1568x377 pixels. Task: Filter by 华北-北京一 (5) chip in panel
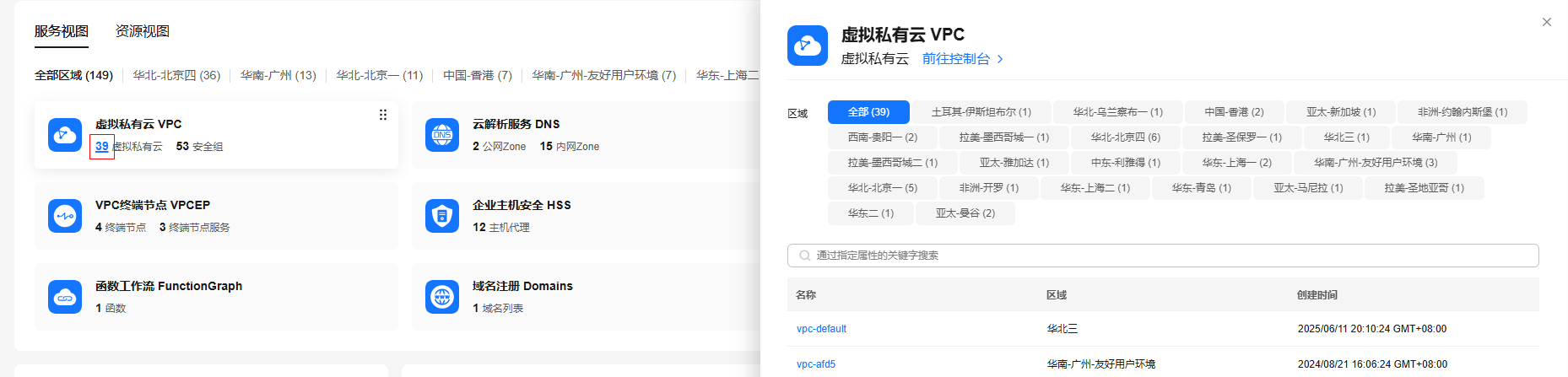tap(883, 188)
